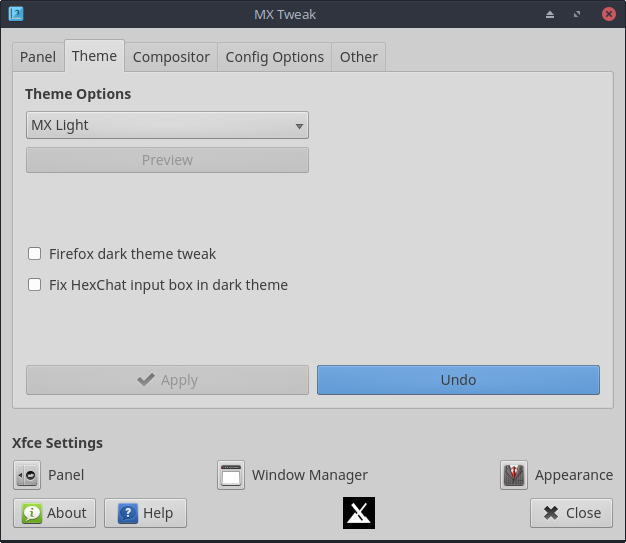Image resolution: width=626 pixels, height=543 pixels.
Task: Click the Window Manager label
Action: click(310, 475)
